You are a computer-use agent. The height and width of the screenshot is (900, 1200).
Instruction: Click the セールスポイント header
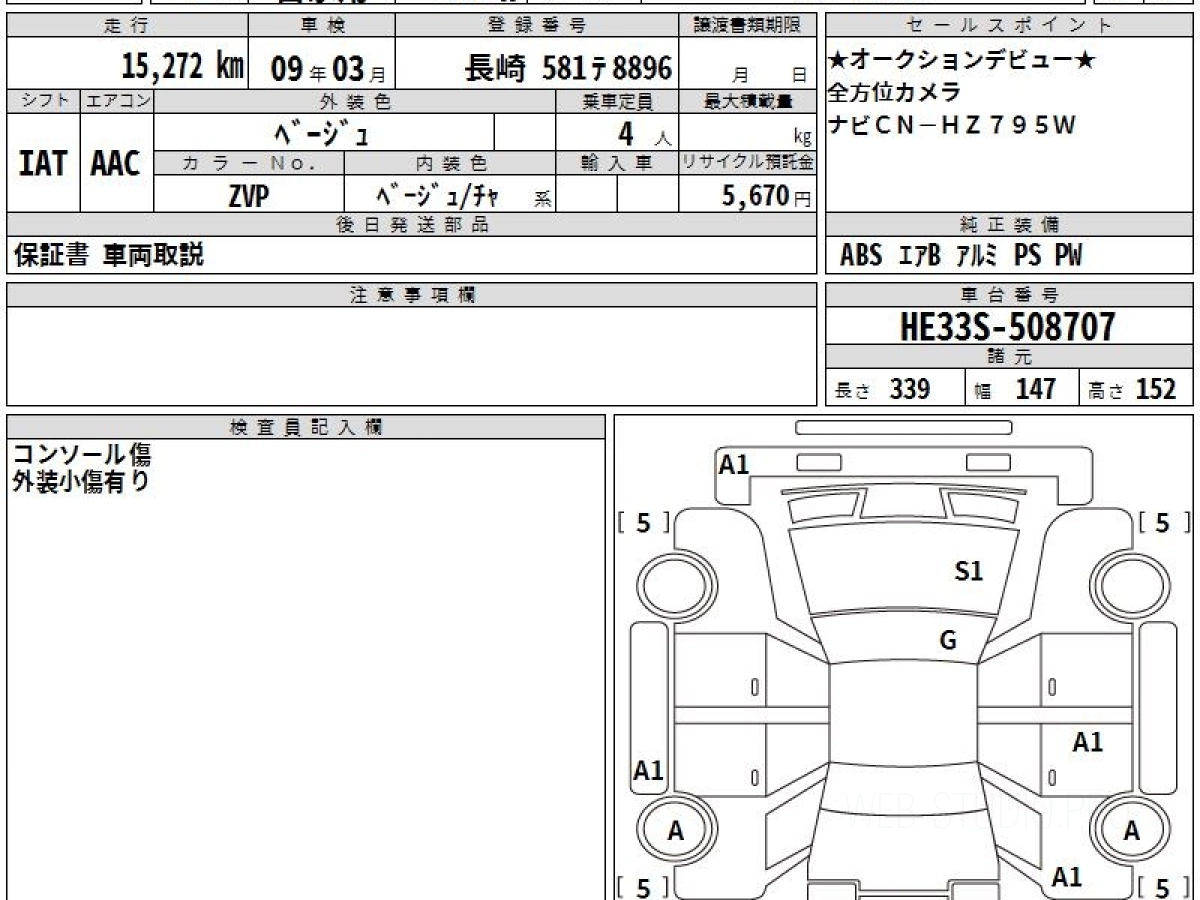(1009, 26)
